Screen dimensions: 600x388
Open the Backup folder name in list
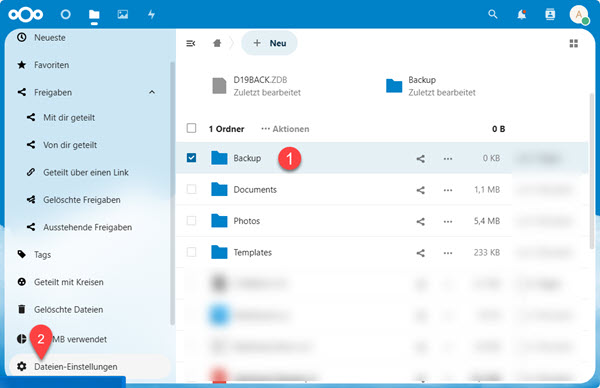pyautogui.click(x=247, y=158)
